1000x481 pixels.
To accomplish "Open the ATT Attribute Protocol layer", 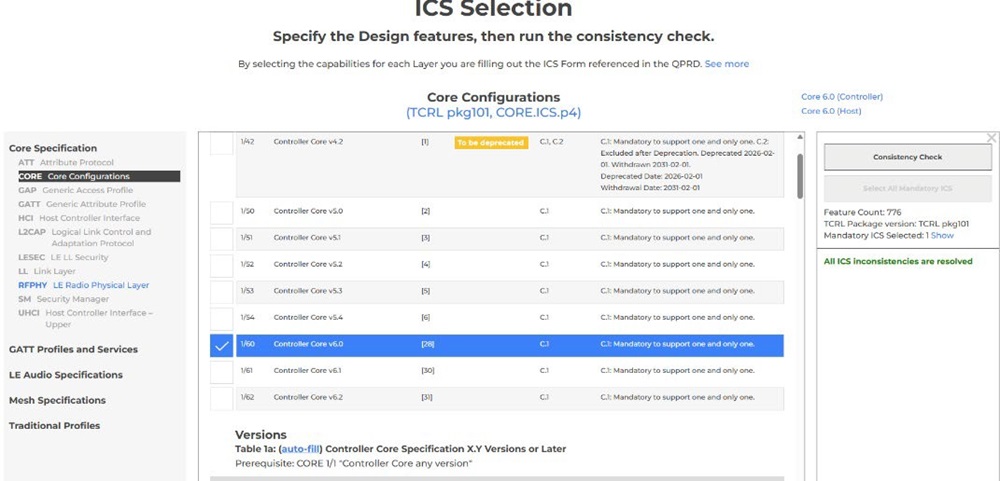I will click(x=66, y=162).
